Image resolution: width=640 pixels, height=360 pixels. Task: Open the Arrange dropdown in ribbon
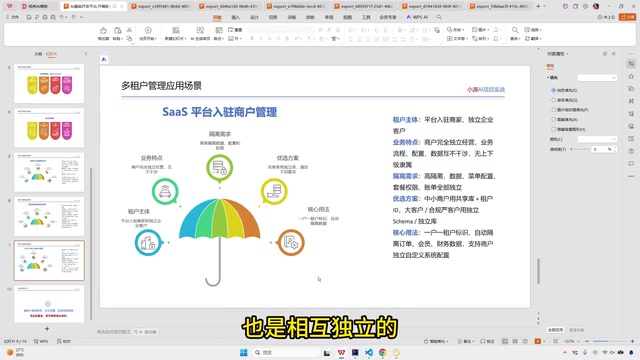pyautogui.click(x=481, y=38)
